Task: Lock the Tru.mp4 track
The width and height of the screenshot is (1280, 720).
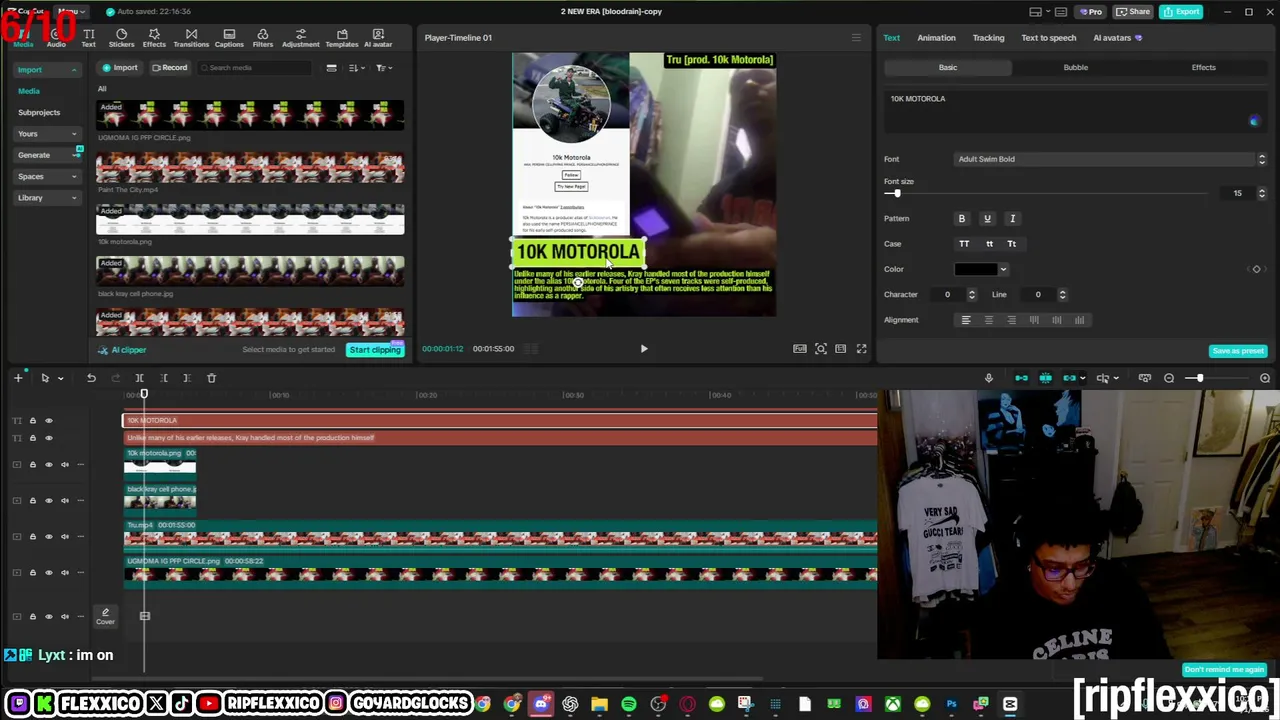Action: point(32,537)
